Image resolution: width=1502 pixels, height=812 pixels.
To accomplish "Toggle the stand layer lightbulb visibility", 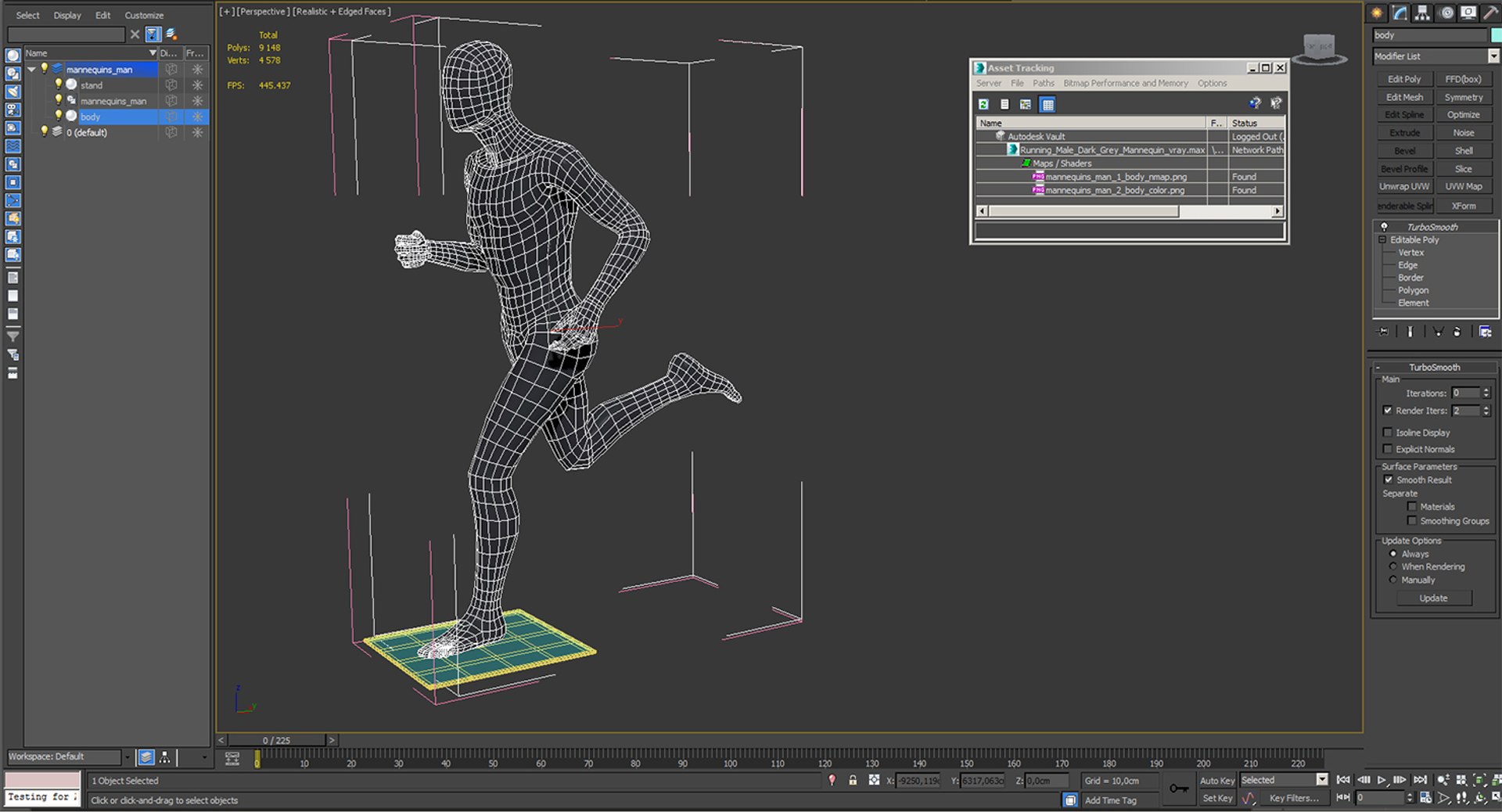I will coord(58,84).
